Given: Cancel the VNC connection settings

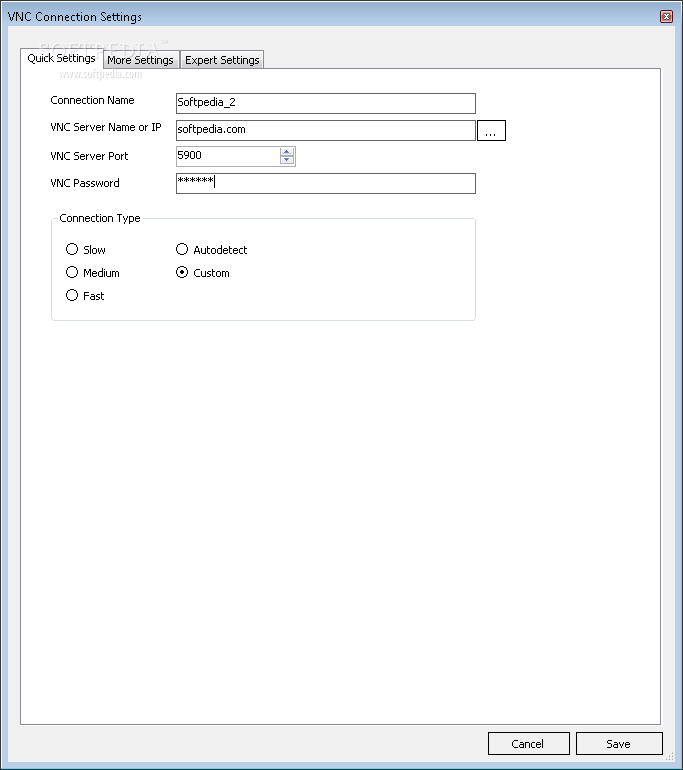Looking at the screenshot, I should (528, 743).
